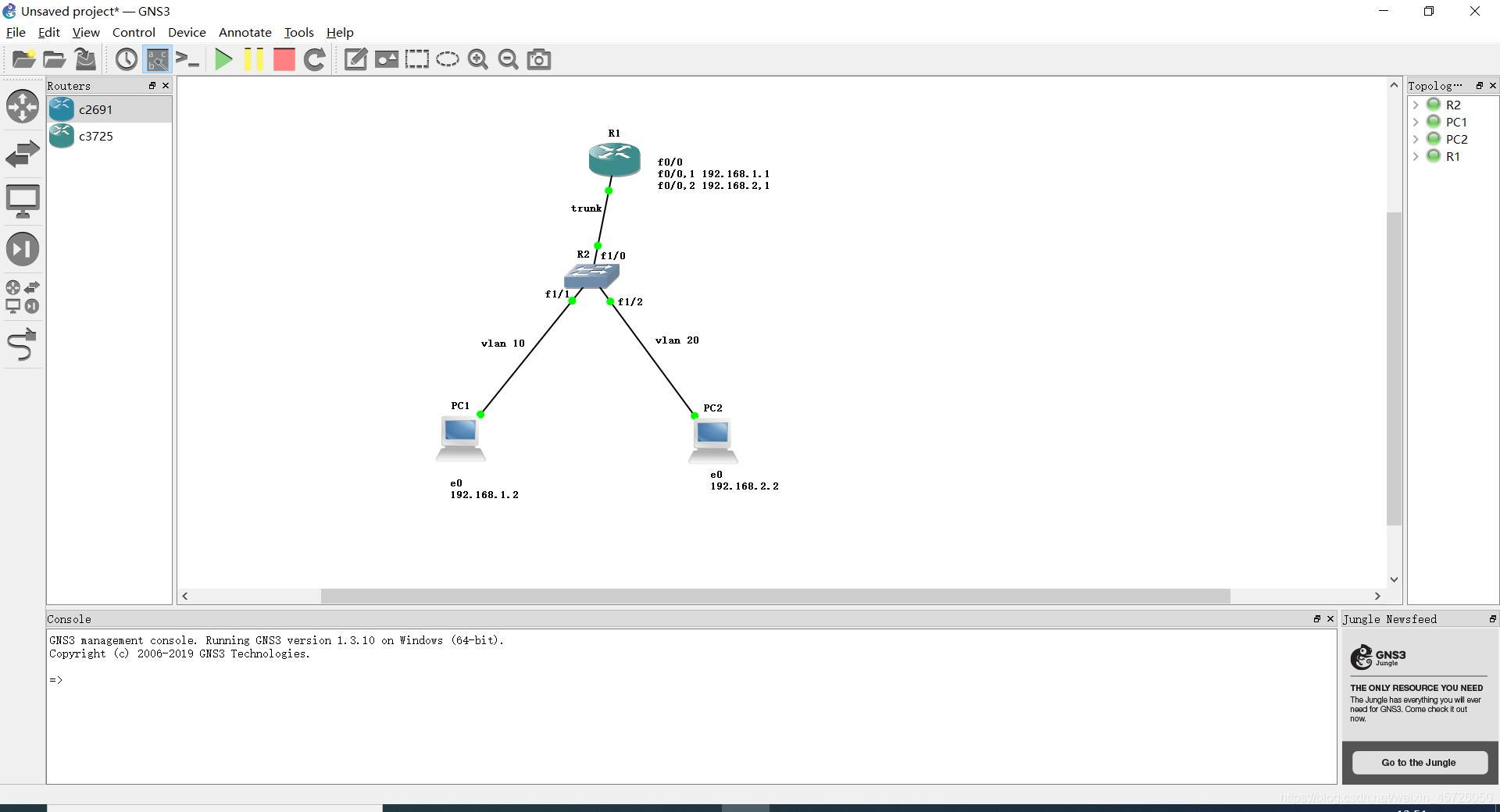The width and height of the screenshot is (1500, 812).
Task: Browse end devices monitor icon
Action: click(x=23, y=201)
